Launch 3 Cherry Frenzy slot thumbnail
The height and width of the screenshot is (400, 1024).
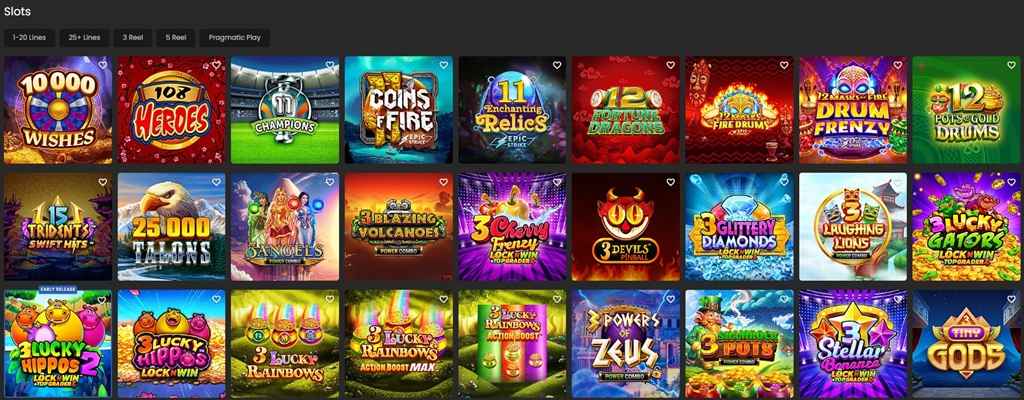(x=513, y=227)
